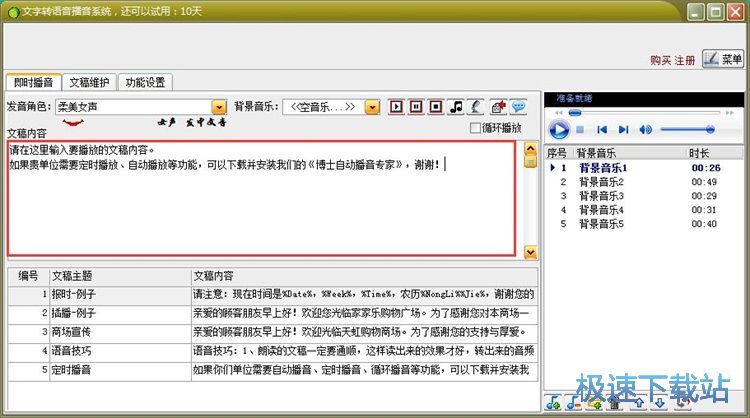
Task: Click the 00:31 duration cell
Action: pyautogui.click(x=704, y=209)
